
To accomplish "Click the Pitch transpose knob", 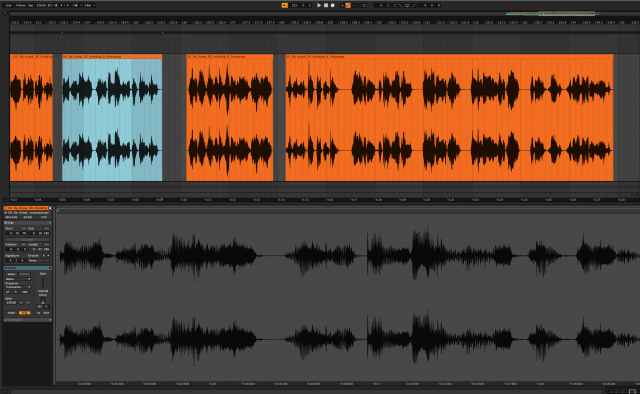I will click(x=42, y=299).
